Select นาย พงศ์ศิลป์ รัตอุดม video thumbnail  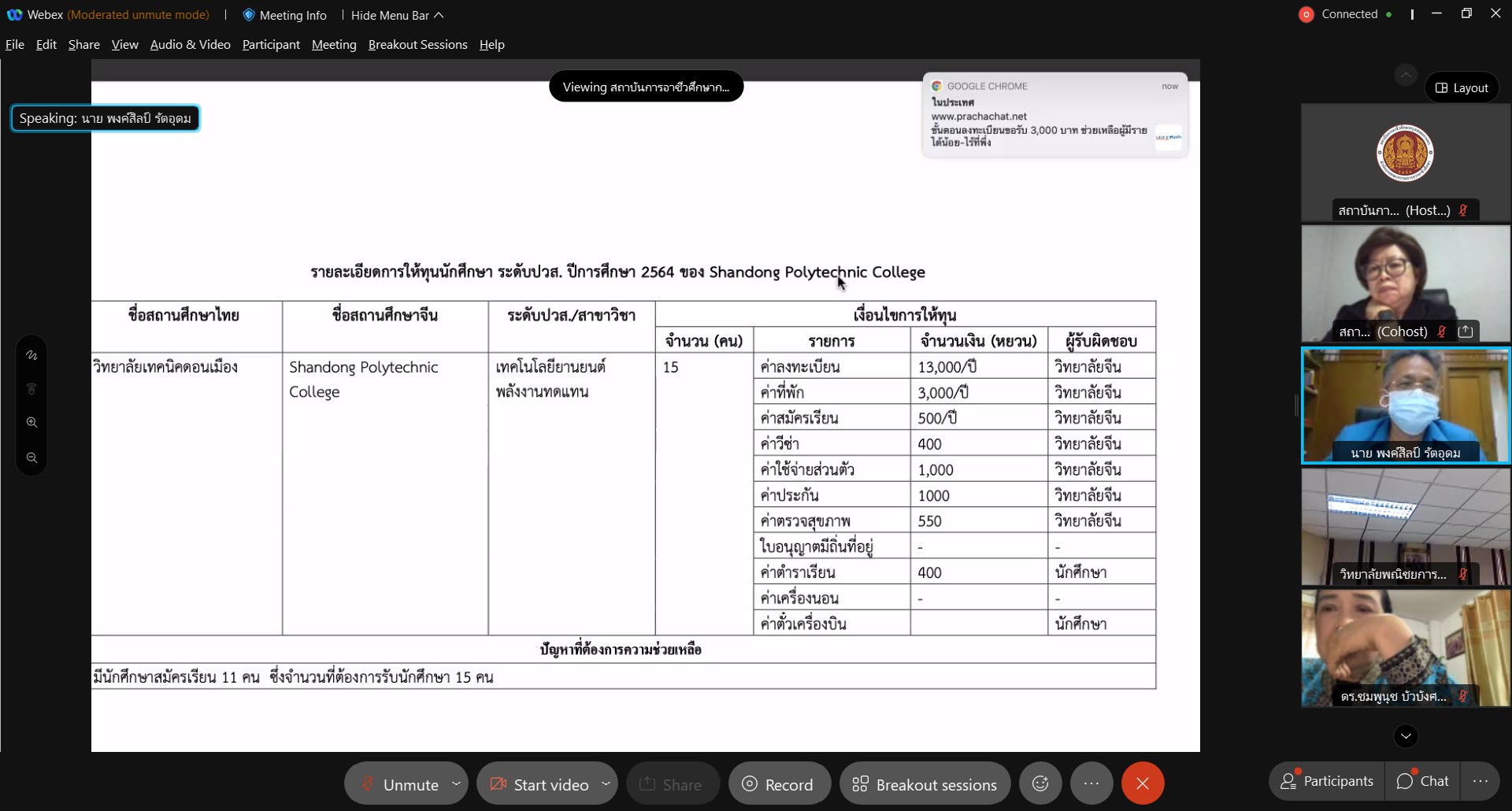click(x=1406, y=405)
